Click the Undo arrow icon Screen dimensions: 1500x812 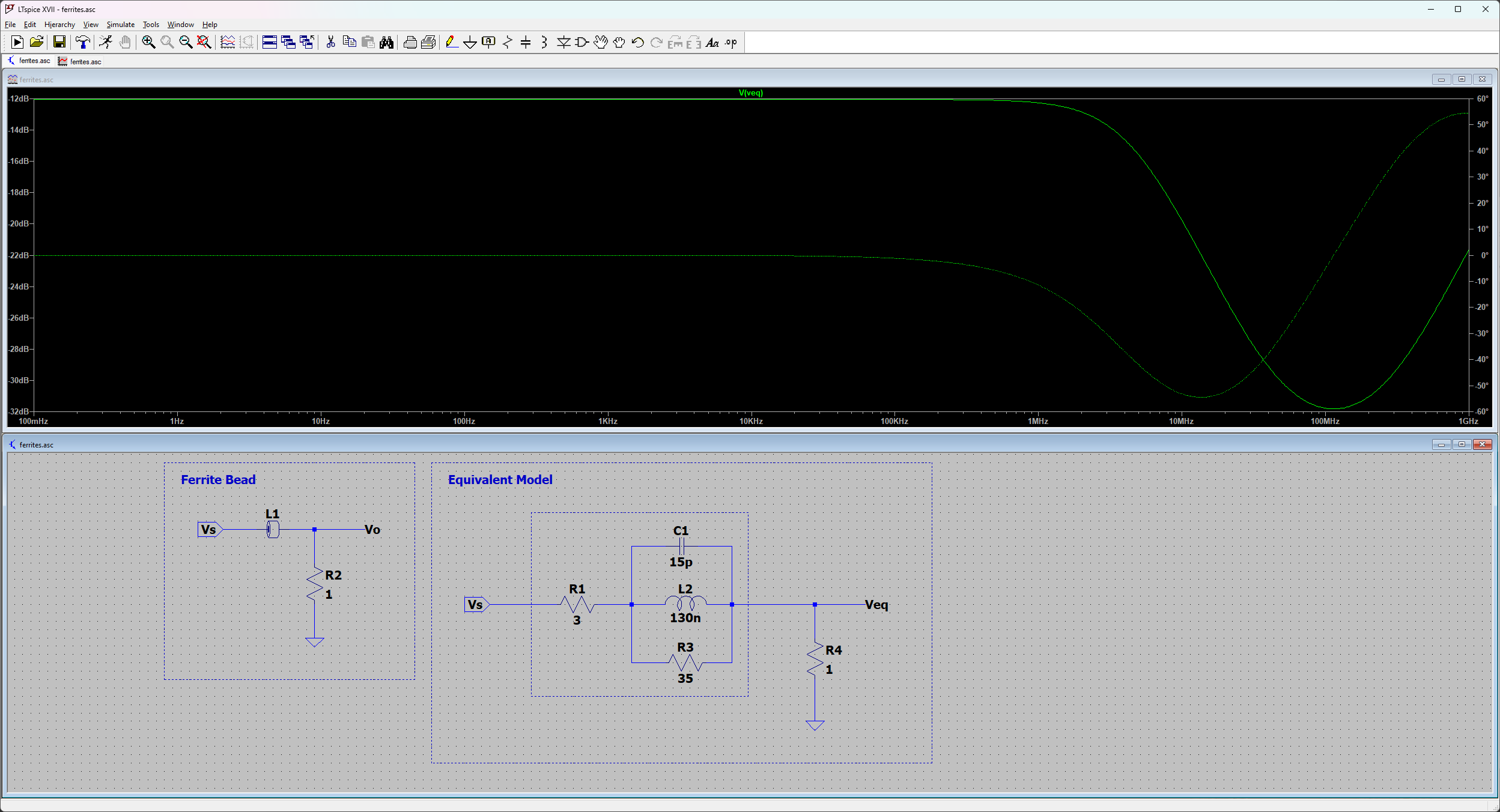click(637, 42)
